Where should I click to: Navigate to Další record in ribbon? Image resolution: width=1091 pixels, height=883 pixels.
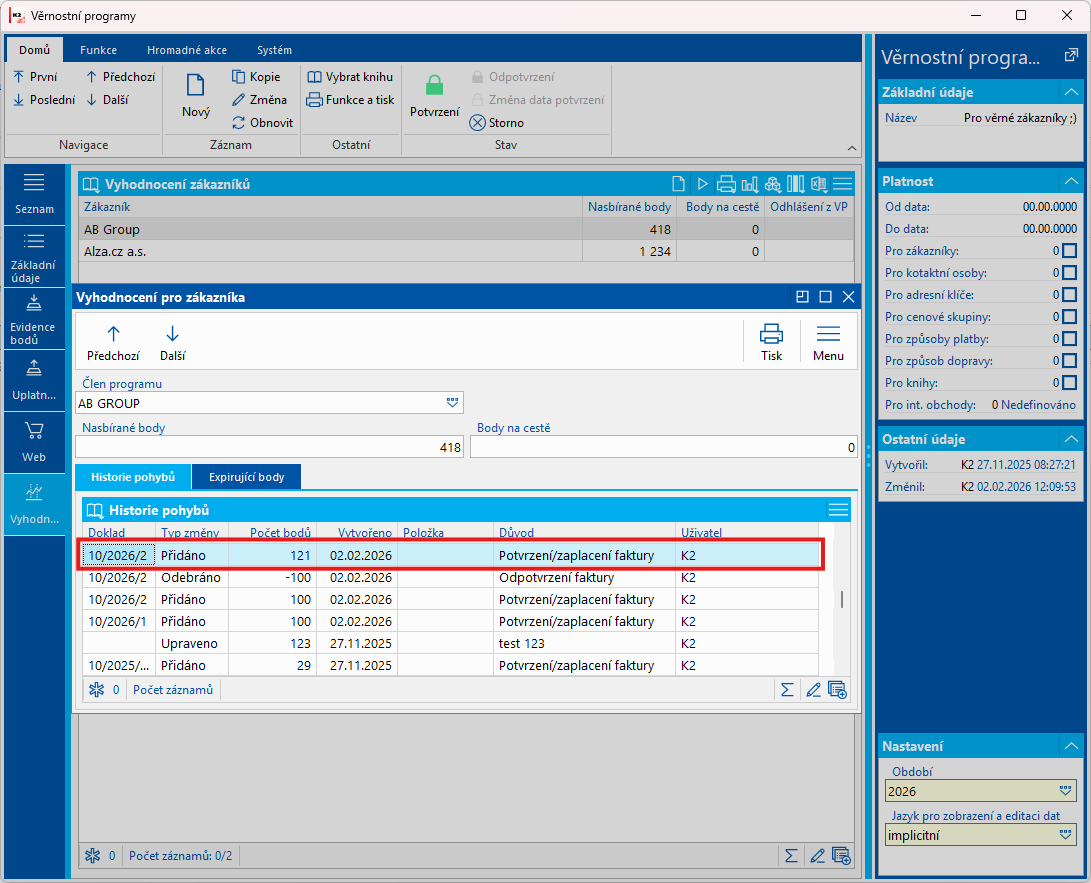click(107, 100)
